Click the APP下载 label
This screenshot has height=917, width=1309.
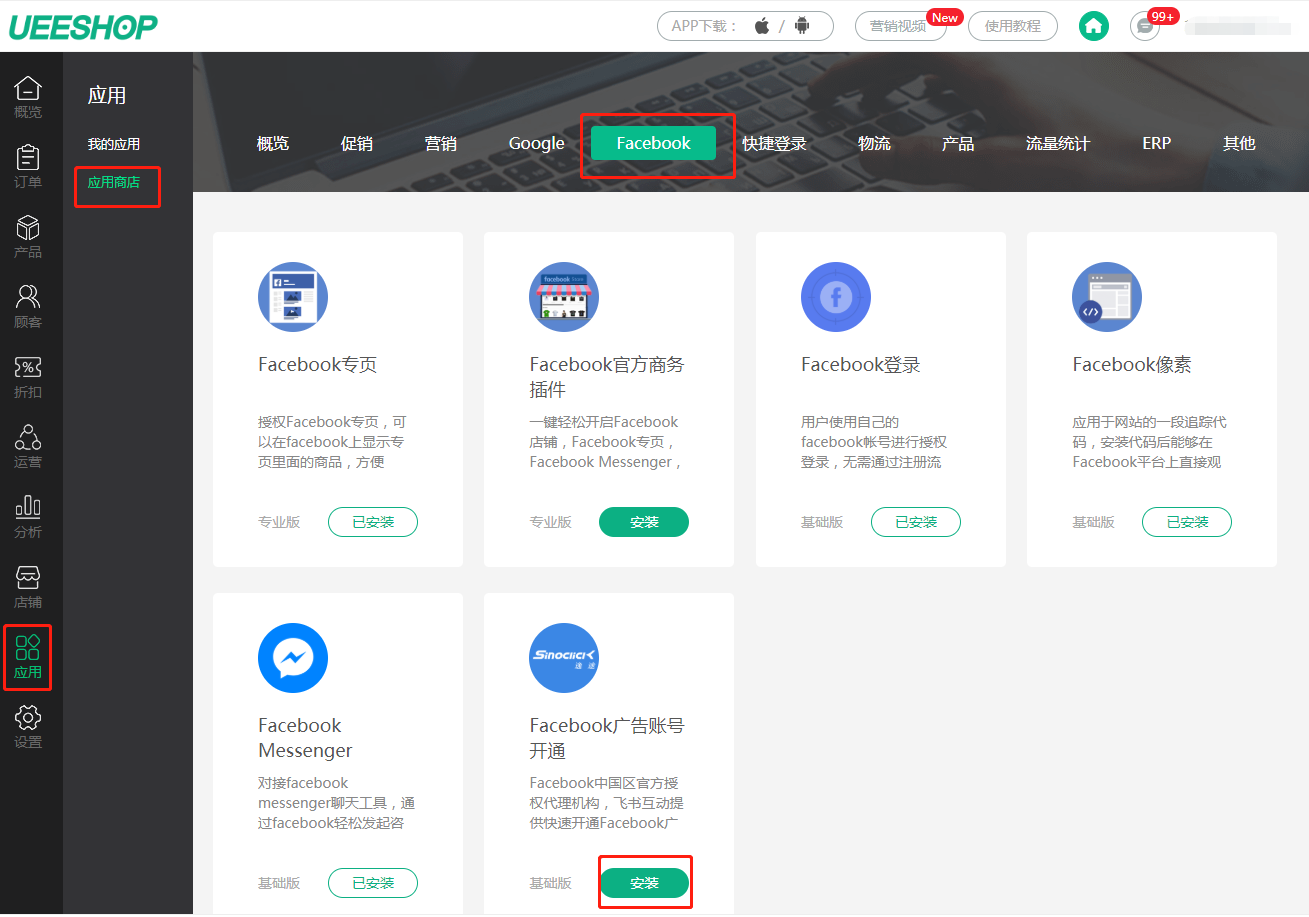click(x=705, y=26)
